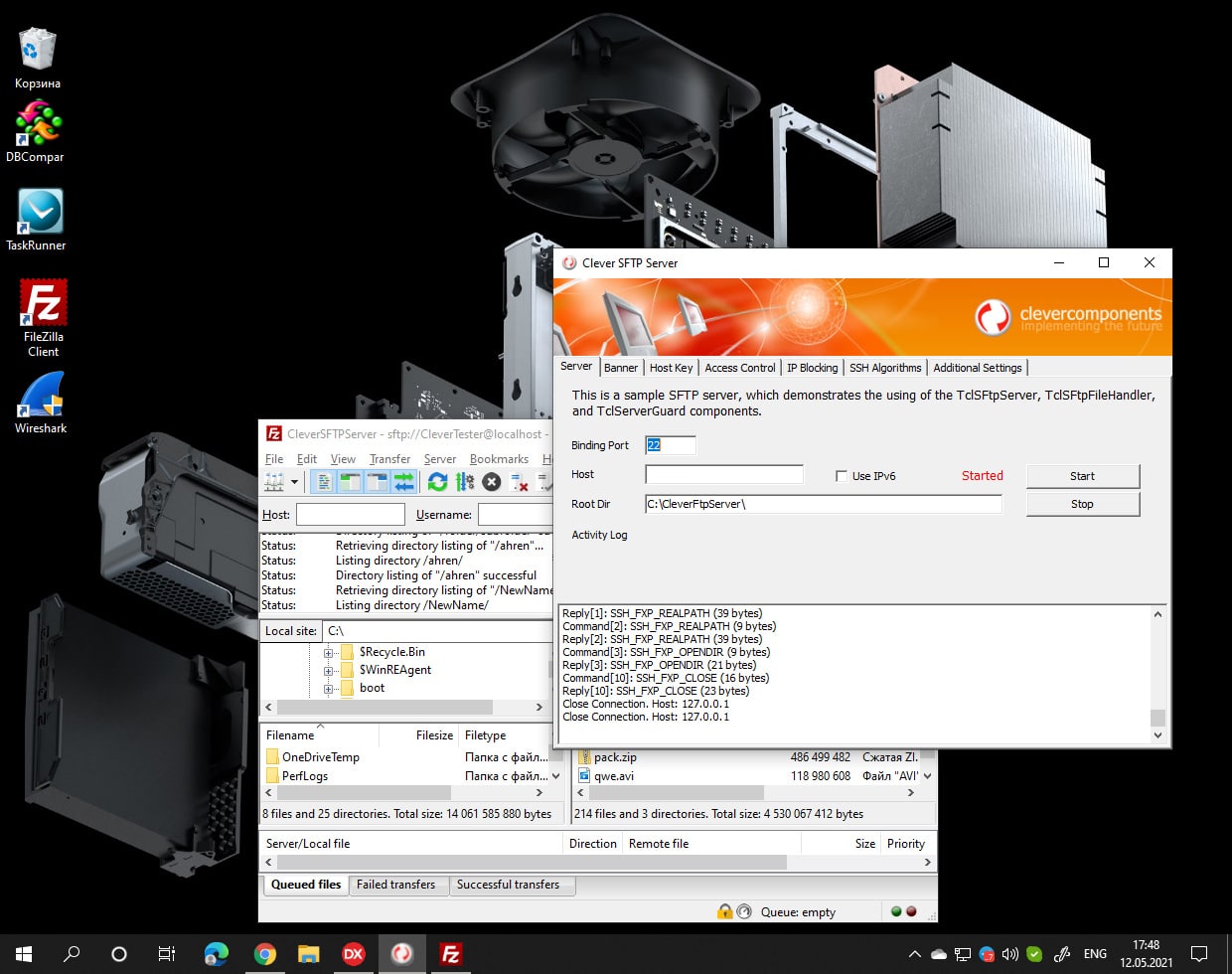Click the lock encryption icon in FileZilla status bar
Screen dimensions: 1232x974
pos(724,911)
